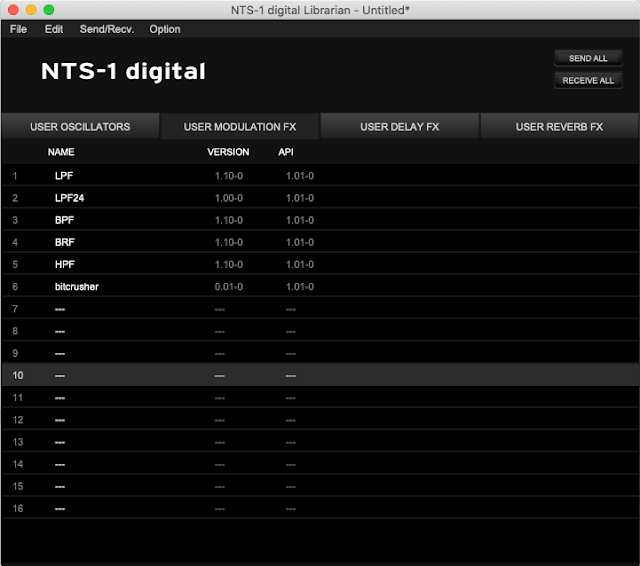Screen dimensions: 640x566
Task: Open the File menu
Action: (18, 29)
